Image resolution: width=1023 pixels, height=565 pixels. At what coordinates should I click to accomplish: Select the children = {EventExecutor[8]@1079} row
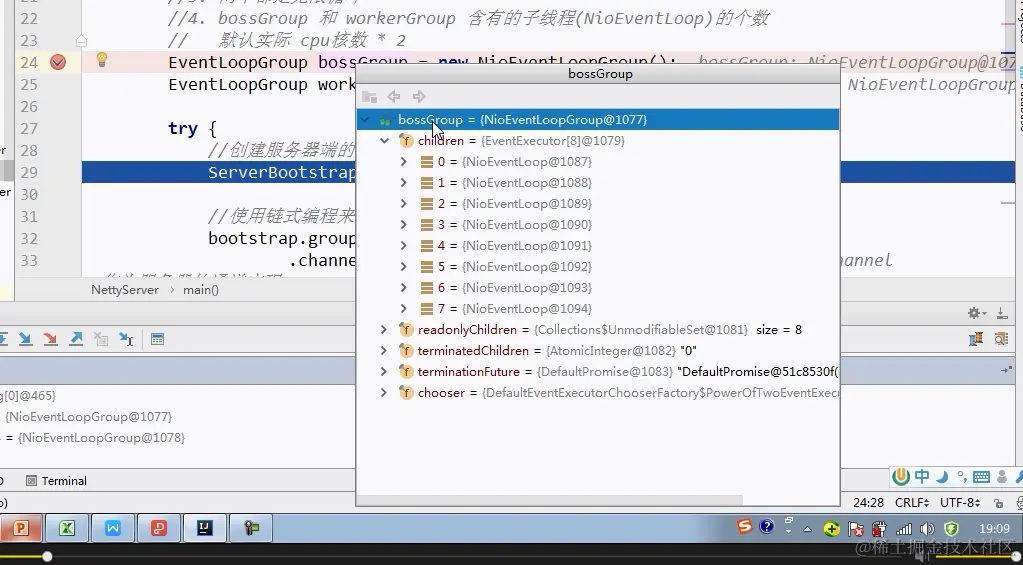point(598,140)
